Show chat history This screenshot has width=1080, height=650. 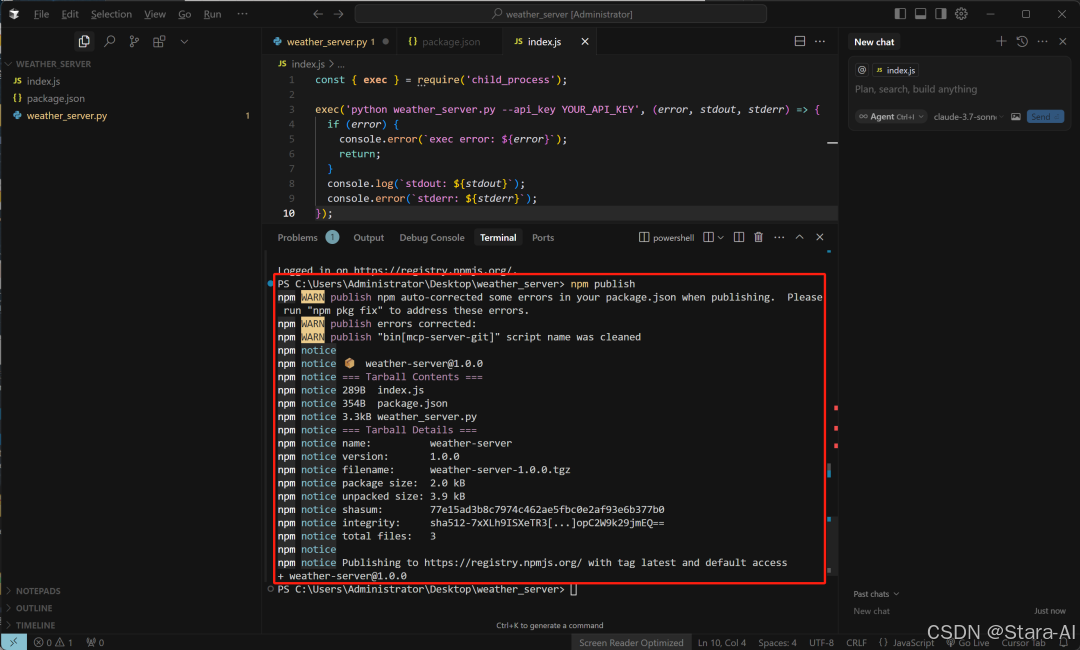coord(1022,41)
